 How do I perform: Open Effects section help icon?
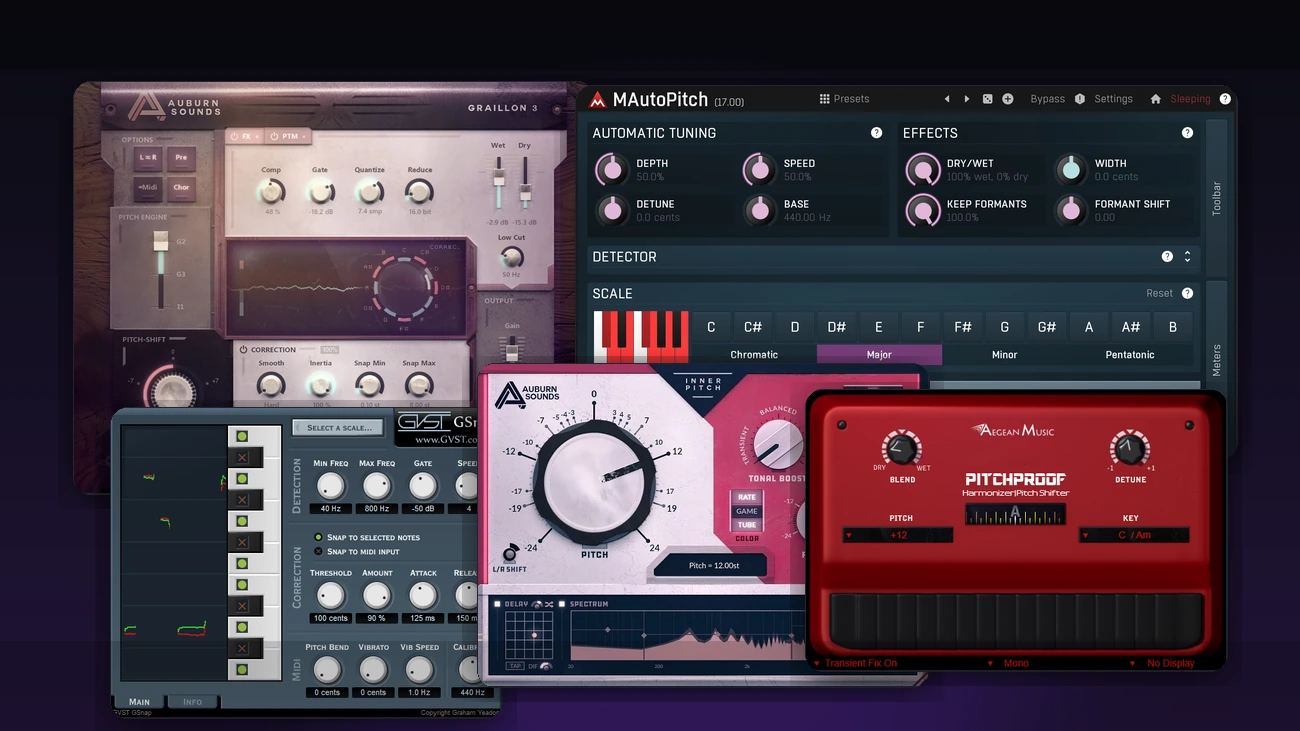pyautogui.click(x=1187, y=133)
